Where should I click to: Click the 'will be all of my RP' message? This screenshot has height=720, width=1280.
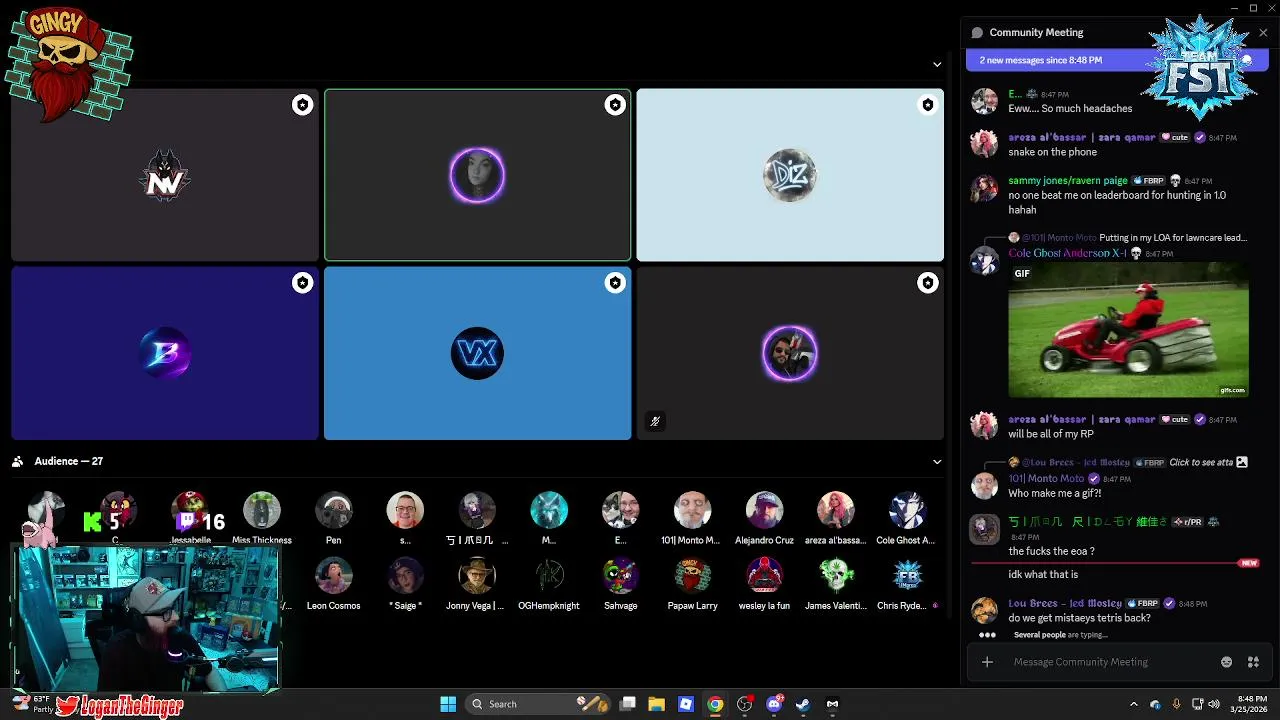1051,434
